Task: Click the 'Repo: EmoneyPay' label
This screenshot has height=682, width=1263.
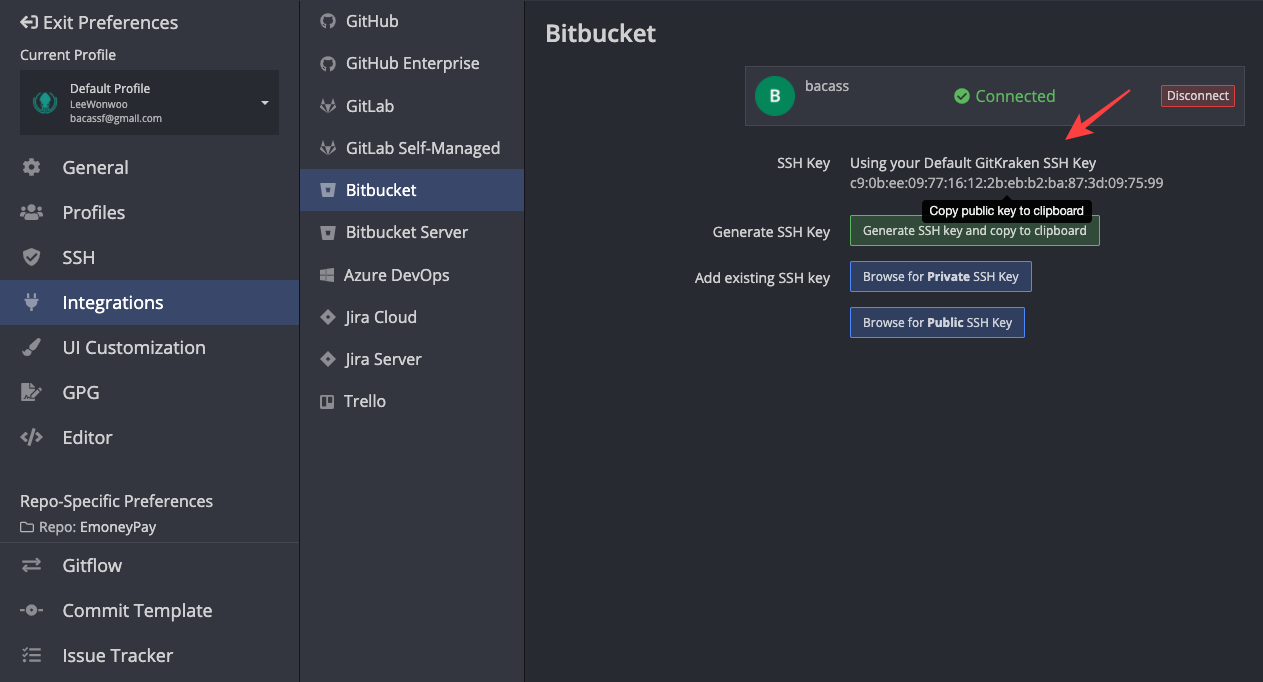Action: point(88,527)
